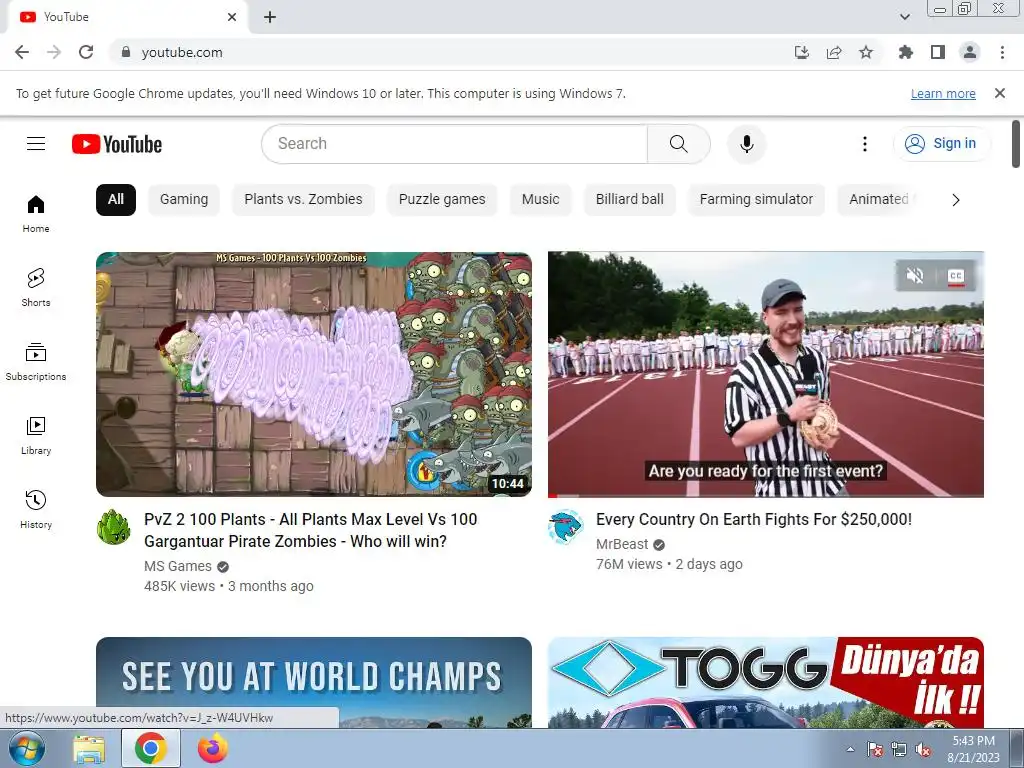Reload the YouTube page

click(x=86, y=52)
